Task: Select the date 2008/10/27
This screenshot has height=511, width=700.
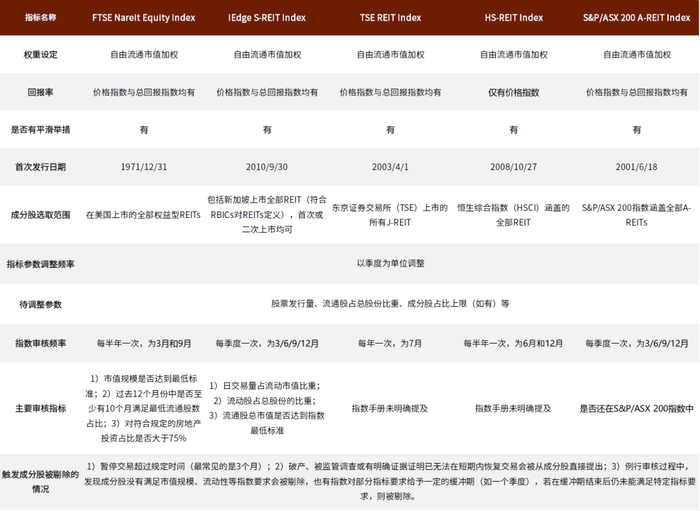Action: click(x=514, y=167)
